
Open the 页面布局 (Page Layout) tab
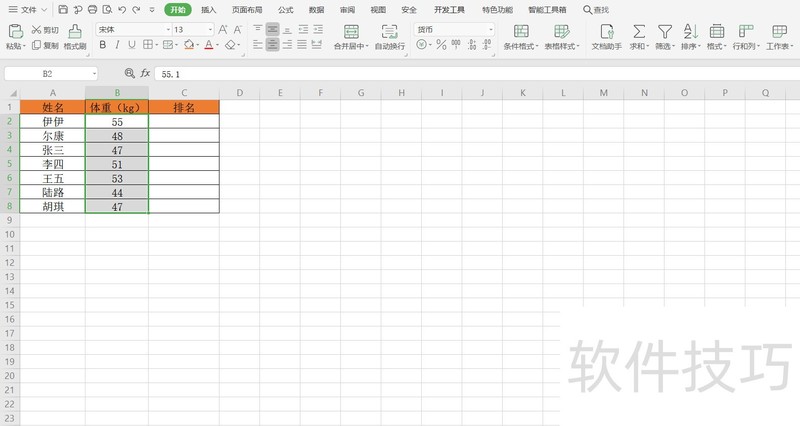coord(247,10)
